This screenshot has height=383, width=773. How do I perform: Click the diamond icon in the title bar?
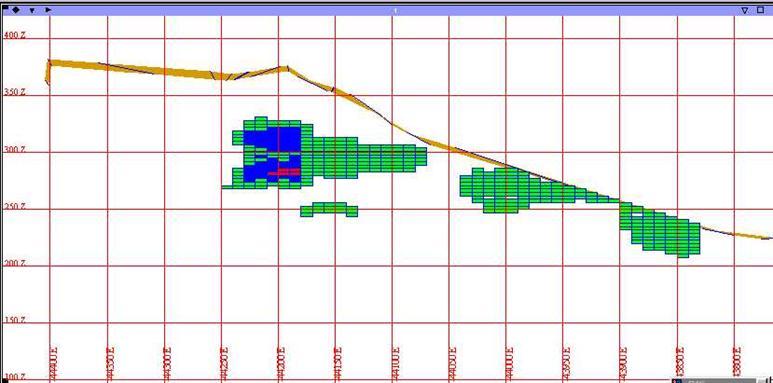pyautogui.click(x=15, y=10)
